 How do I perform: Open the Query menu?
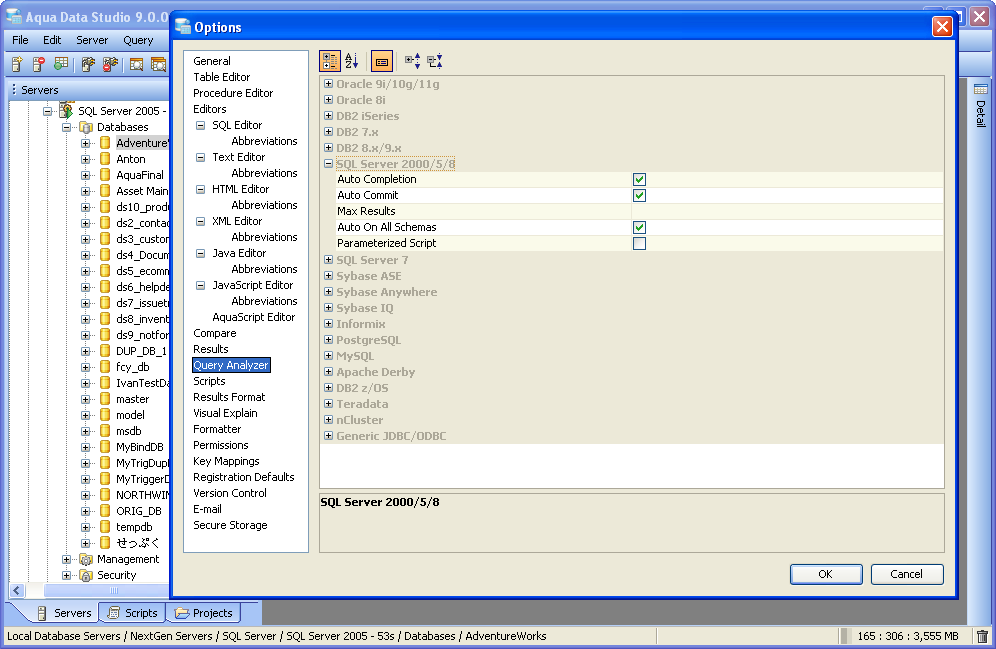coord(138,40)
